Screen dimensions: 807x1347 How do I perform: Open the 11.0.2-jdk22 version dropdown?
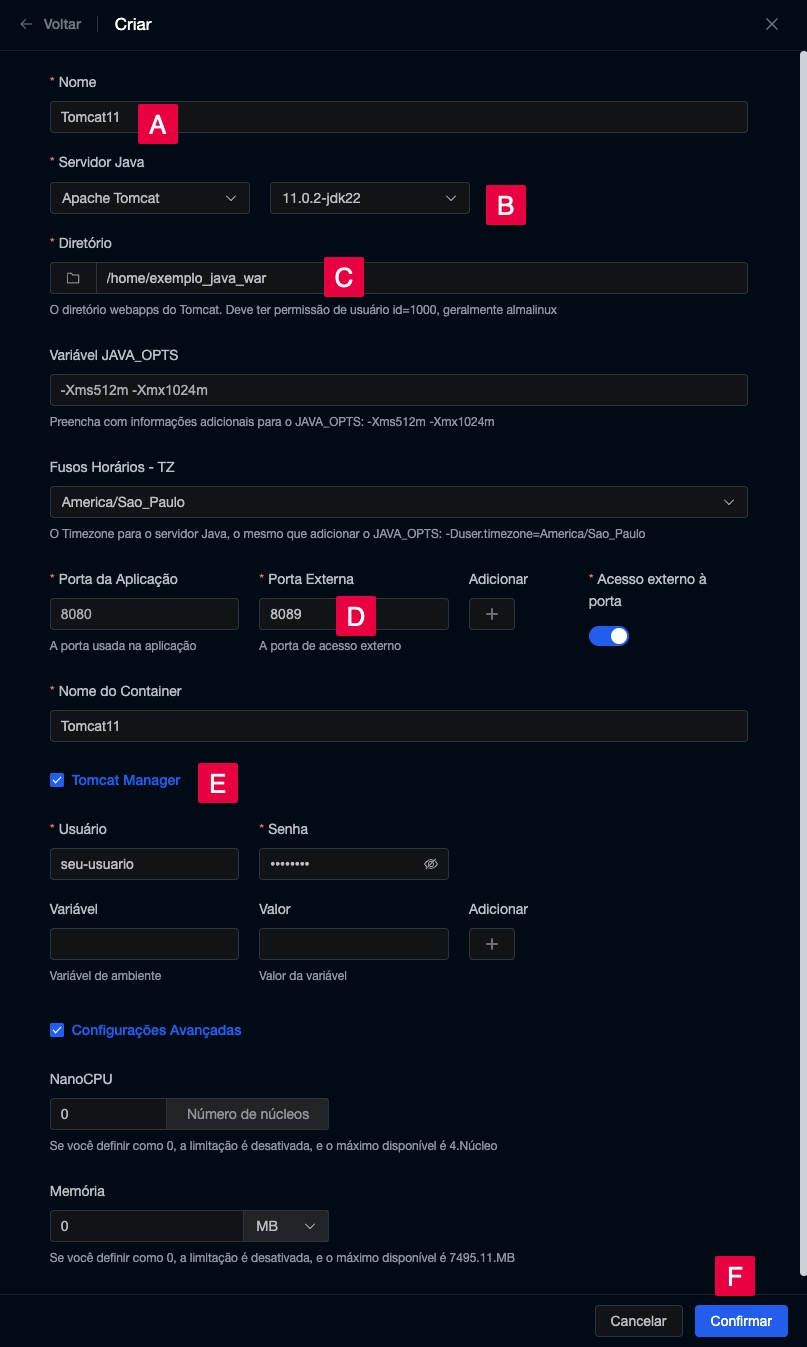tap(369, 198)
